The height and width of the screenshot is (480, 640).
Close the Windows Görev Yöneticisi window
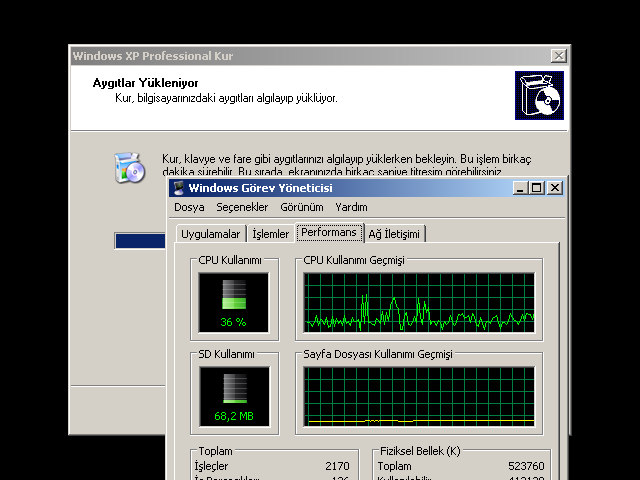tap(555, 188)
